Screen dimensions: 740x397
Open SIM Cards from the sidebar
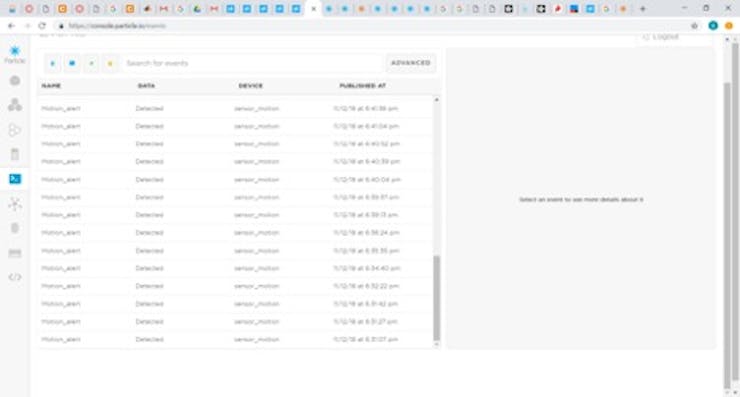[x=15, y=154]
